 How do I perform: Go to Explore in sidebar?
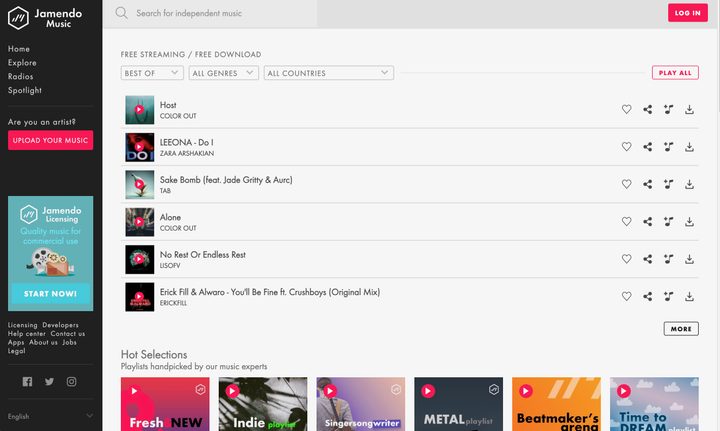coord(22,62)
